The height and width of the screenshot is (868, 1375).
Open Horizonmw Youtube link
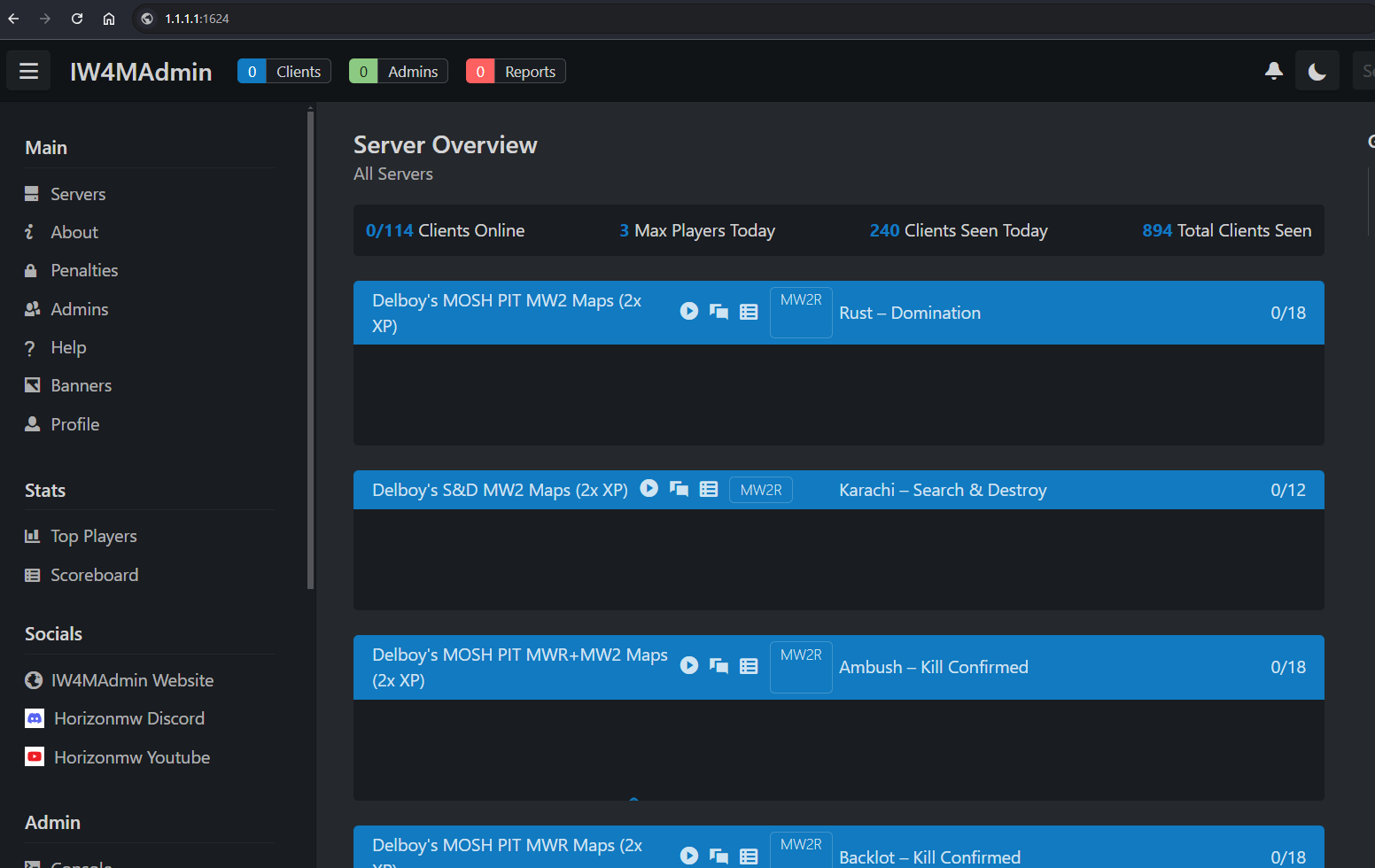pos(132,757)
